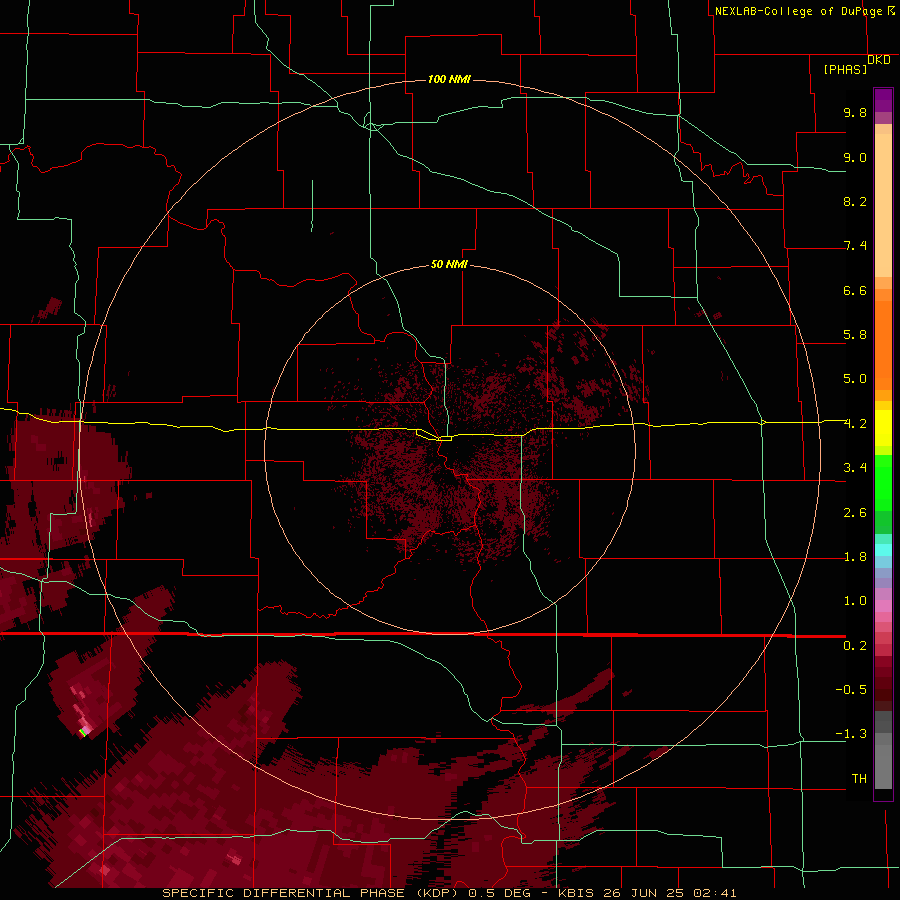Click the 3.4 scale value
This screenshot has height=900, width=900.
point(855,468)
